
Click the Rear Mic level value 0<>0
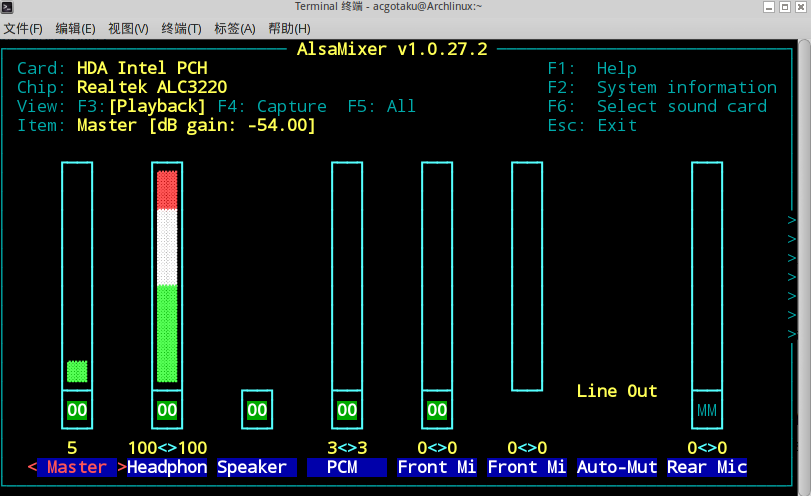click(x=707, y=448)
